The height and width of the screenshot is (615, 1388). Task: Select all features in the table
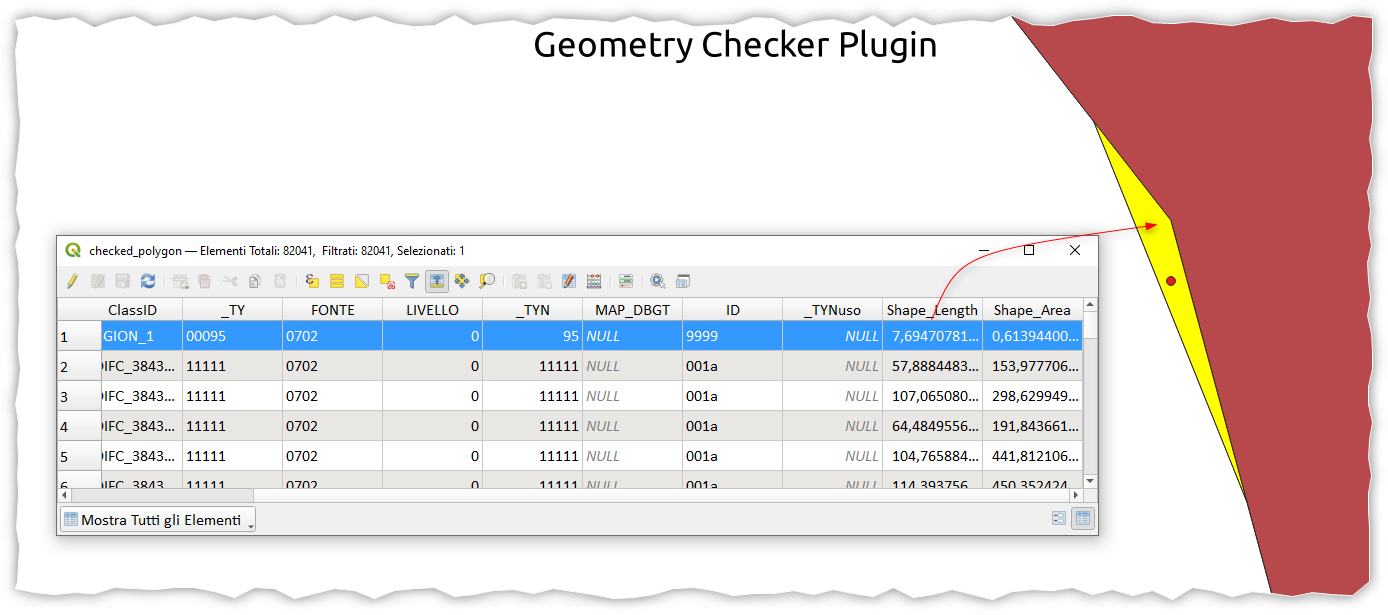337,282
